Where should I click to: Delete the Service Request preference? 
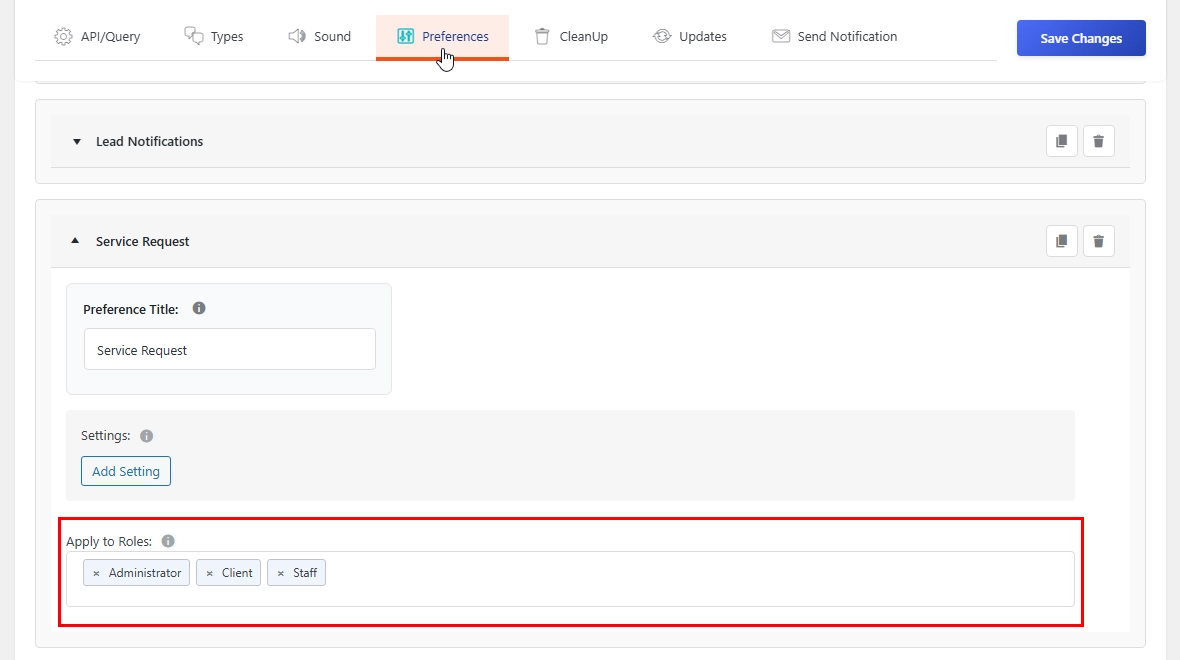click(1098, 241)
